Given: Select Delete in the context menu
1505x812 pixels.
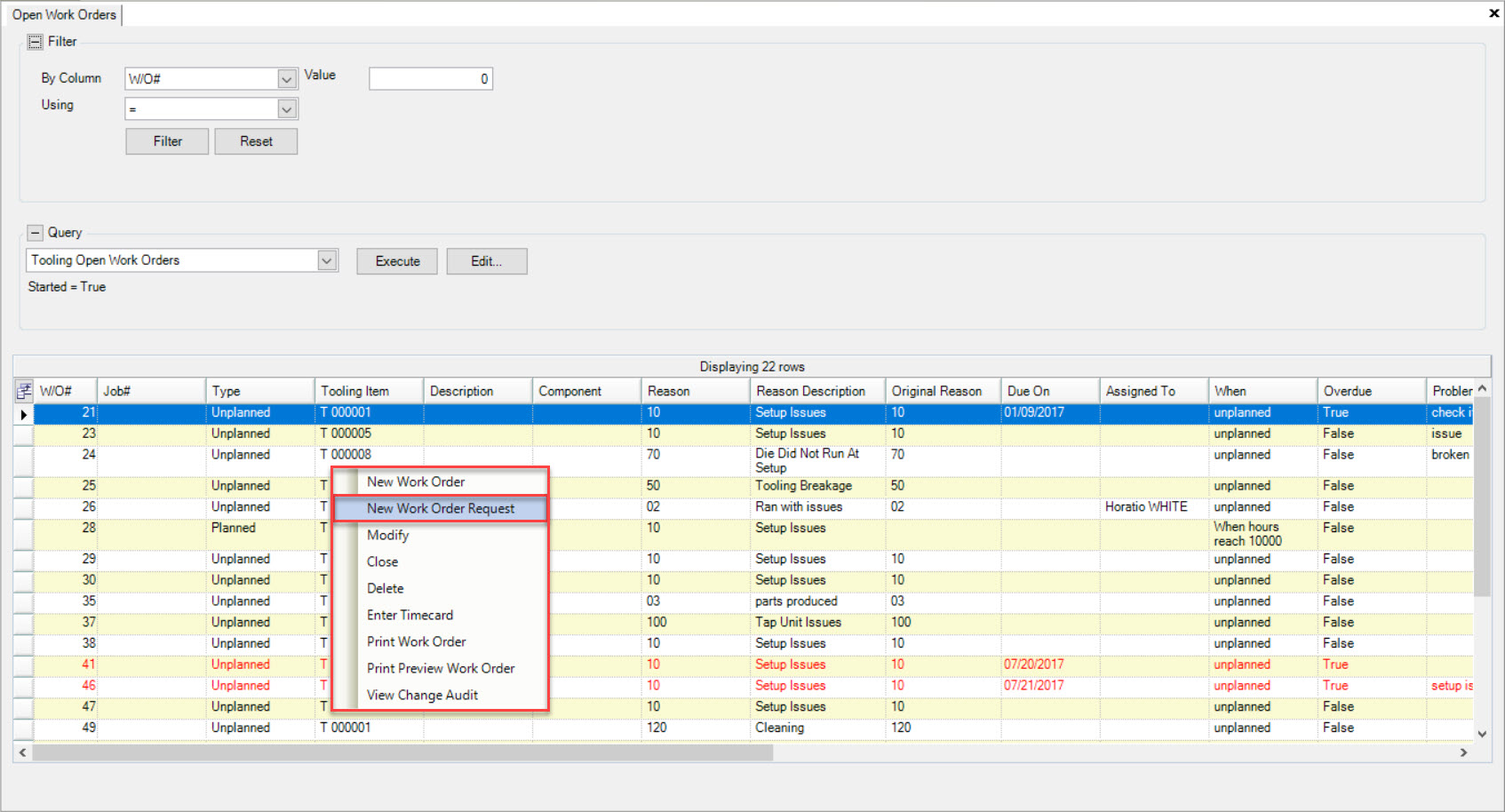Looking at the screenshot, I should tap(441, 588).
